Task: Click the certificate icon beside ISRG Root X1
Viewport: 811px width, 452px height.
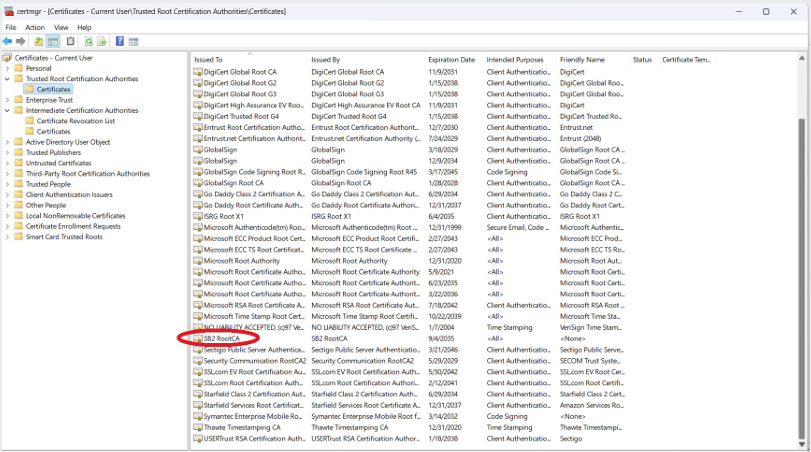Action: click(198, 216)
